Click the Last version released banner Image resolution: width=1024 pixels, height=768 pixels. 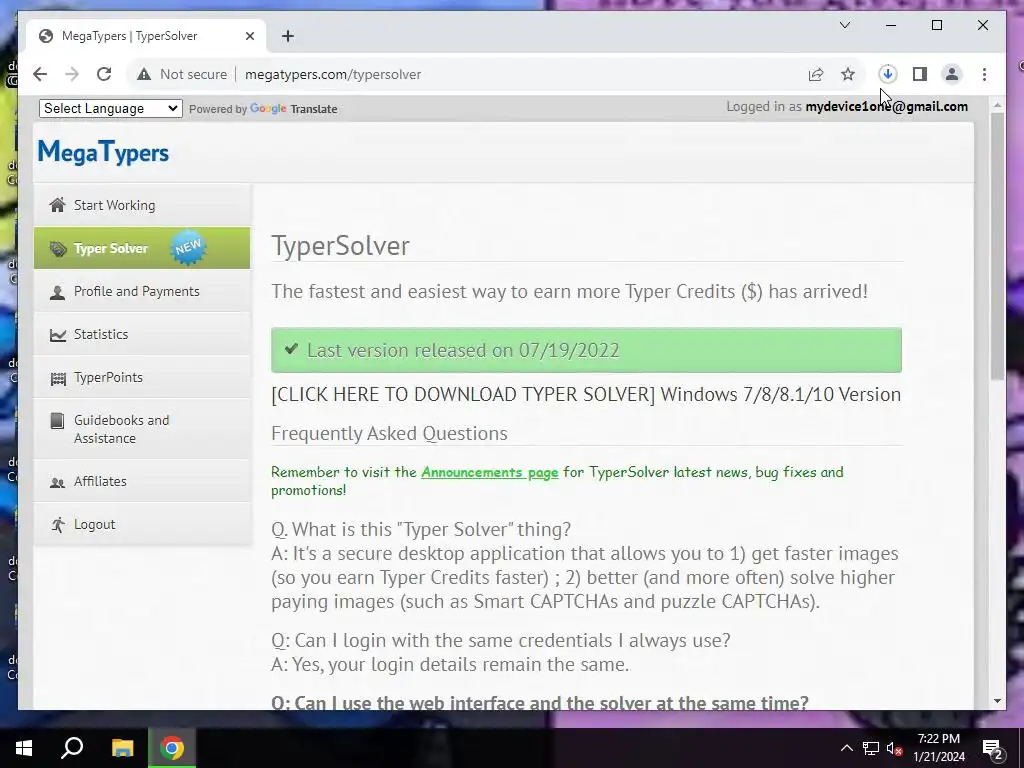coord(586,350)
